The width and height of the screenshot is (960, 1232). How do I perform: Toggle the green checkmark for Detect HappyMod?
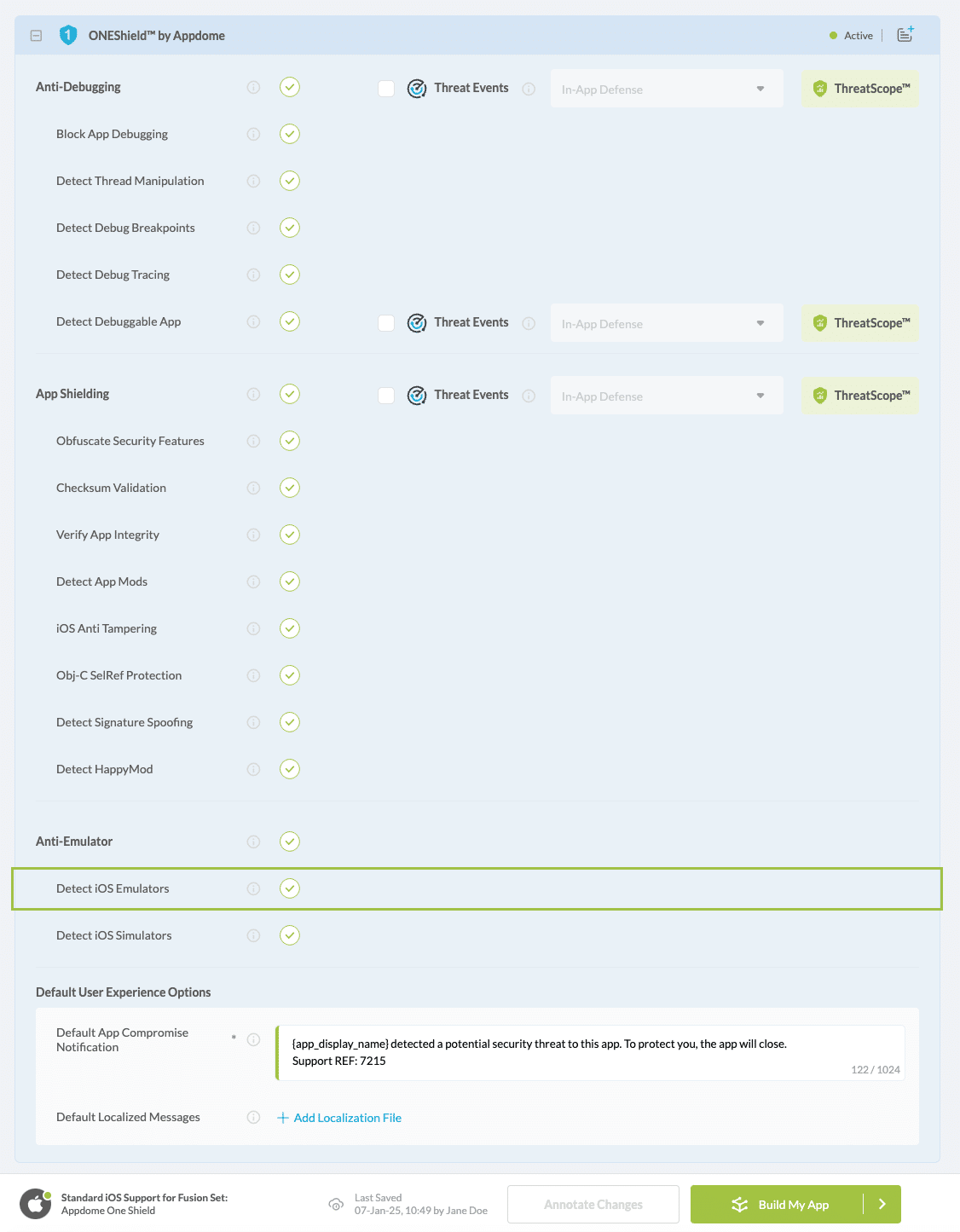290,769
